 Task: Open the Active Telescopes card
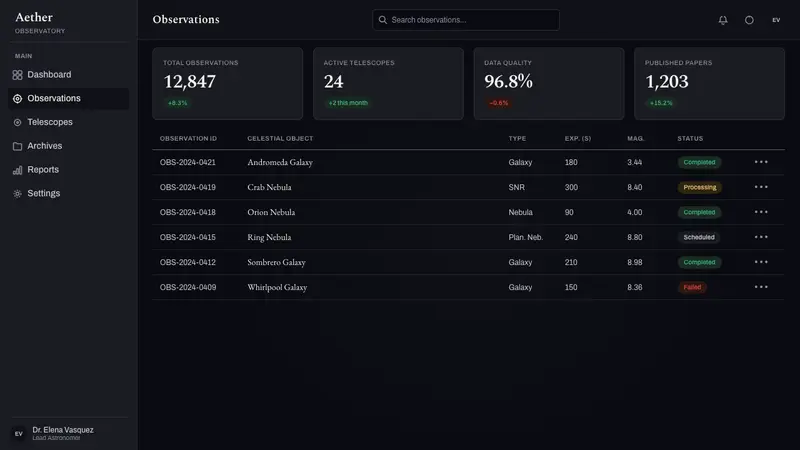(388, 84)
